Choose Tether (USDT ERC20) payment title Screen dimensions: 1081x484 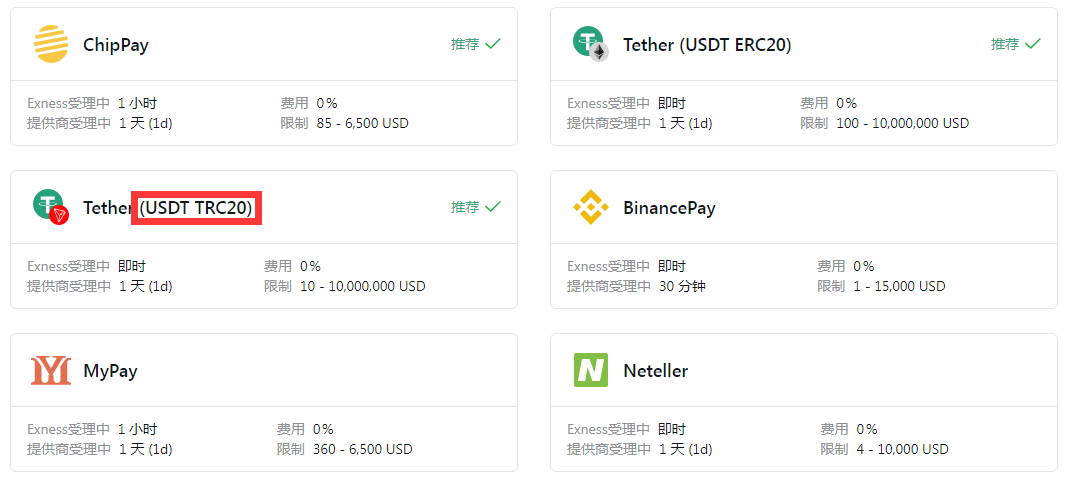[x=707, y=45]
